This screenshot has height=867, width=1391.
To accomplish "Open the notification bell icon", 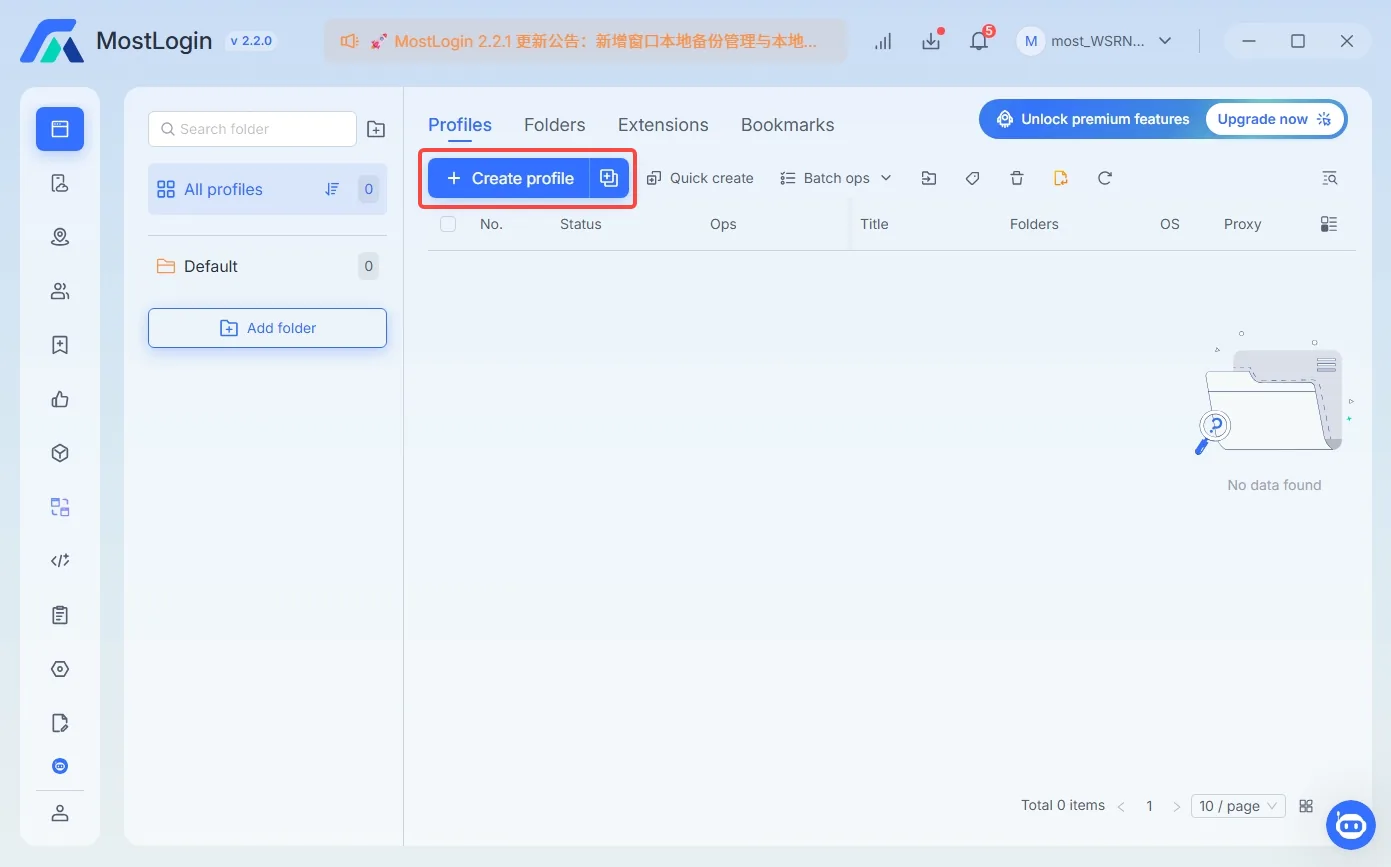I will pos(980,41).
